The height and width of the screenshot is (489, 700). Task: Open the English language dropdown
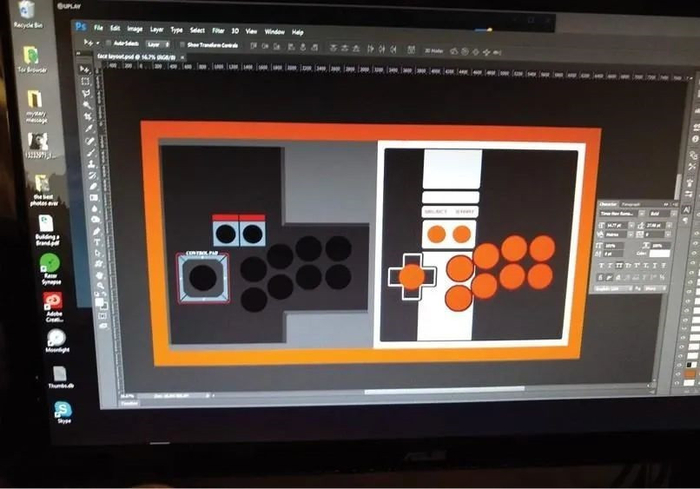tap(615, 289)
